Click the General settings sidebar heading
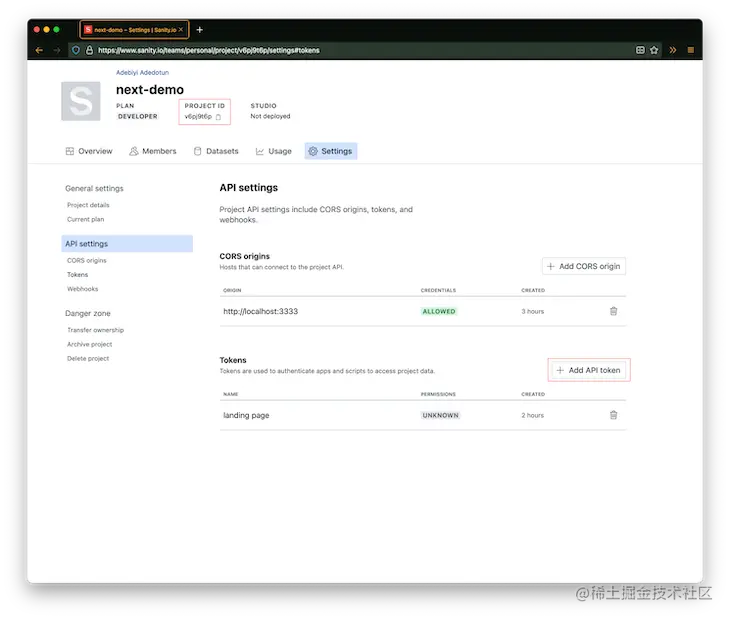Screen dimensions: 730x619 [94, 188]
